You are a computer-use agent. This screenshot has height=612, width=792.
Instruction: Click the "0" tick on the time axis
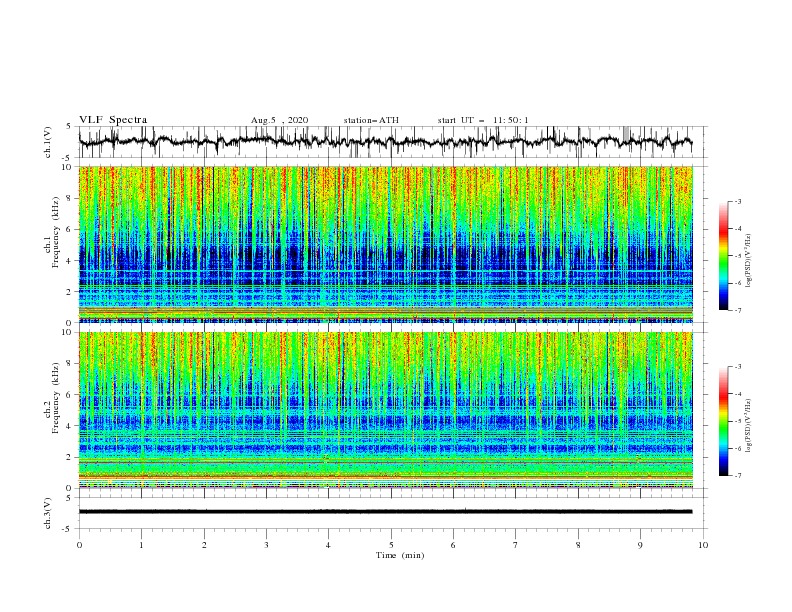[x=79, y=545]
